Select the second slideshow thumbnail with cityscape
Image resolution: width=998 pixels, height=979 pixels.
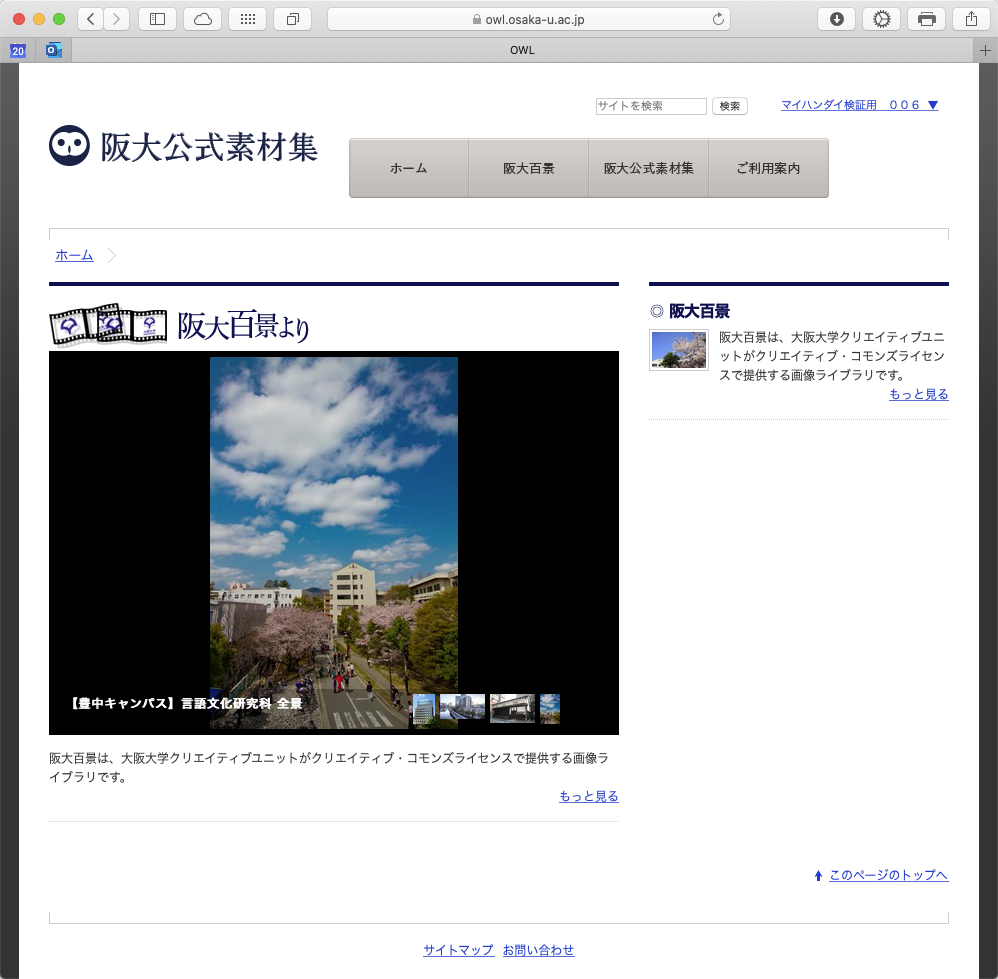point(462,708)
